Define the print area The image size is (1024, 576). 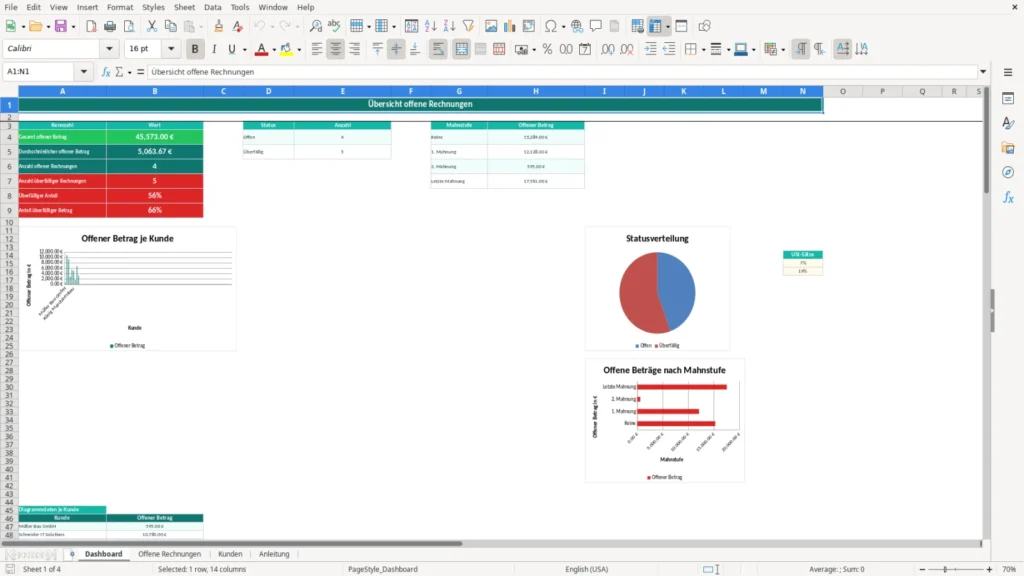[x=637, y=26]
